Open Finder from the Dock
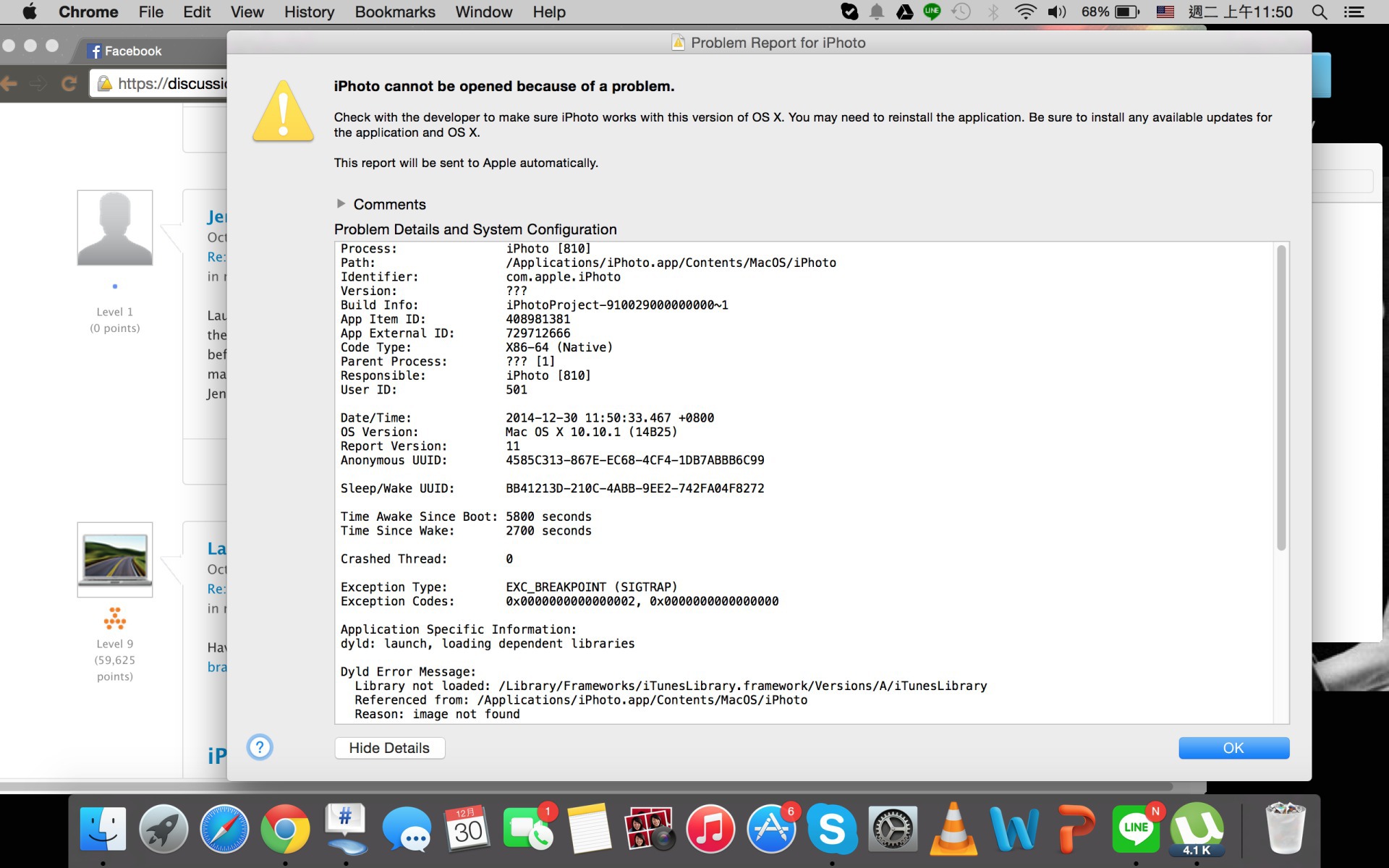Image resolution: width=1389 pixels, height=868 pixels. coord(103,829)
